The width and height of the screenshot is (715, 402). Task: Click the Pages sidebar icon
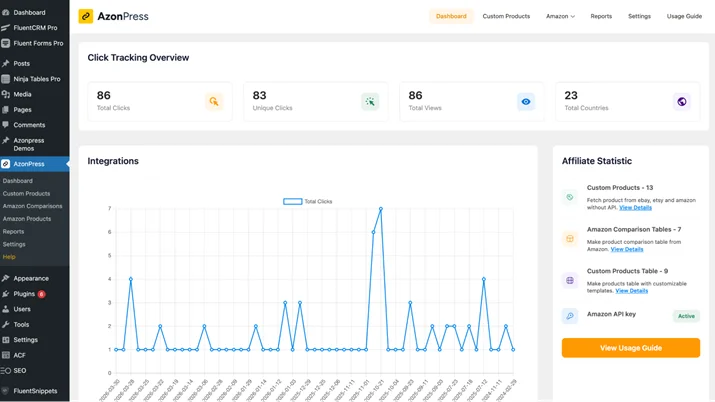[x=5, y=110]
